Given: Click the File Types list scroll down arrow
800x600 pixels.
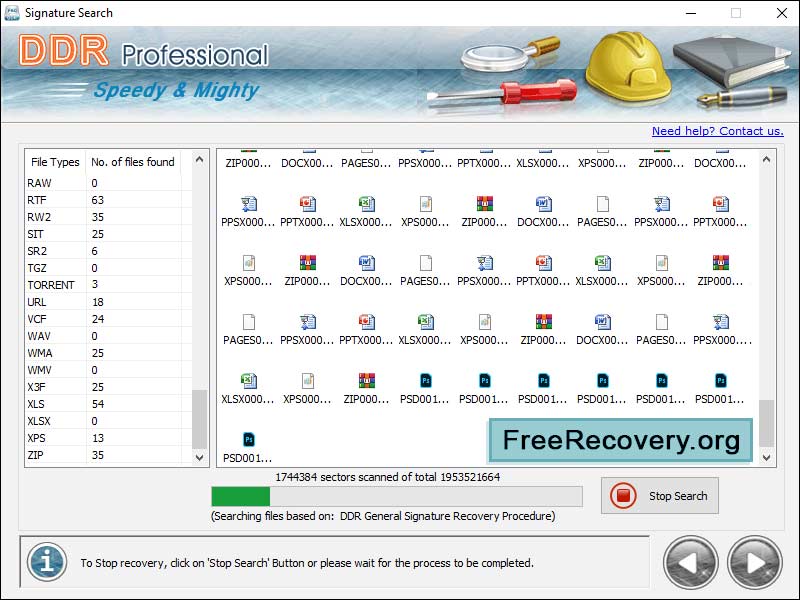Looking at the screenshot, I should (199, 457).
